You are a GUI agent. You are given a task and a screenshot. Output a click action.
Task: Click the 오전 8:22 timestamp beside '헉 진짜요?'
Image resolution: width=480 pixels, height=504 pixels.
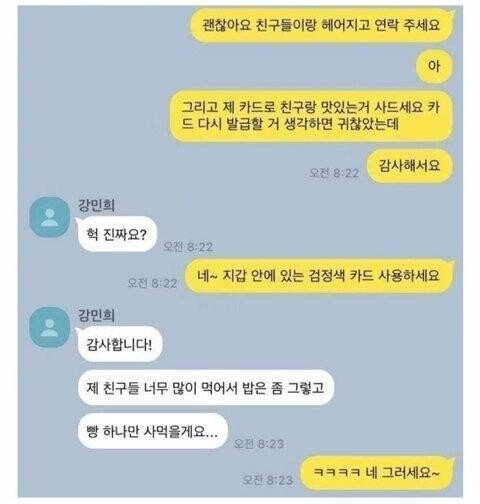coord(188,247)
